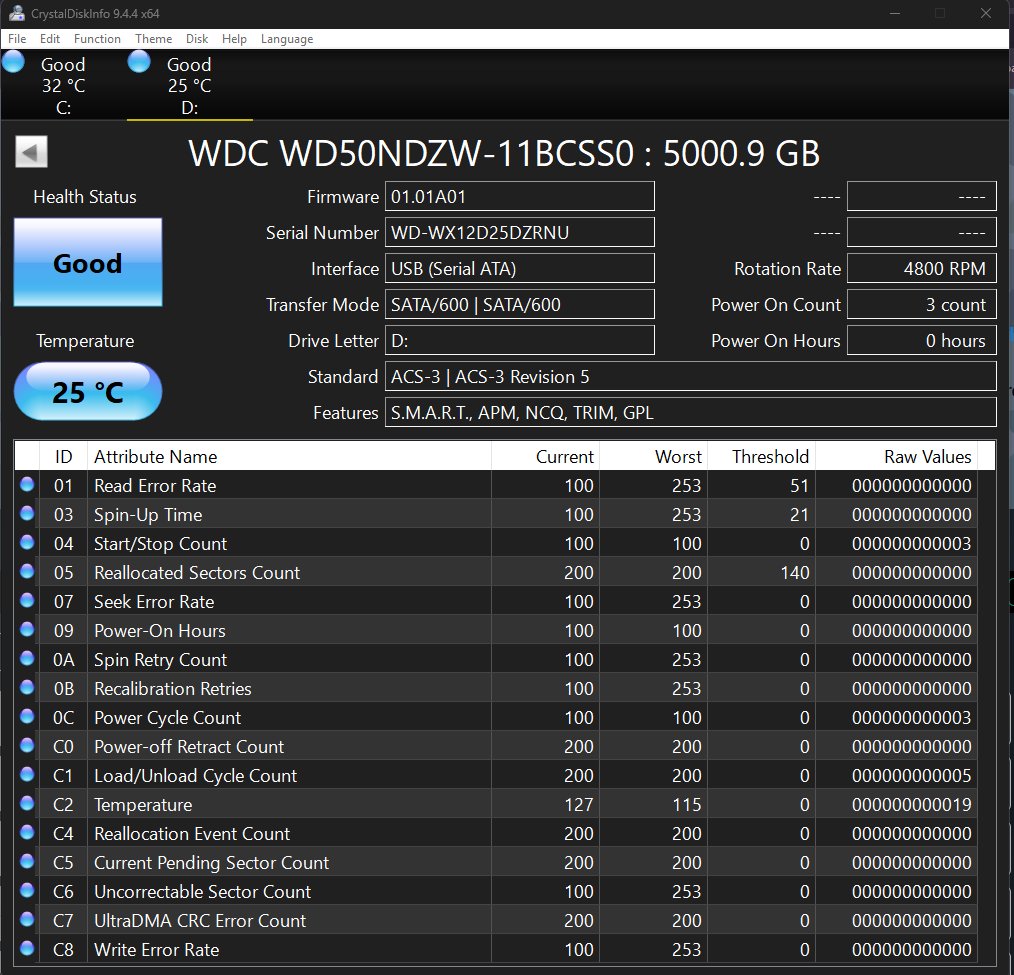The height and width of the screenshot is (975, 1014).
Task: Select the Temperature attribute current value 127
Action: [579, 805]
